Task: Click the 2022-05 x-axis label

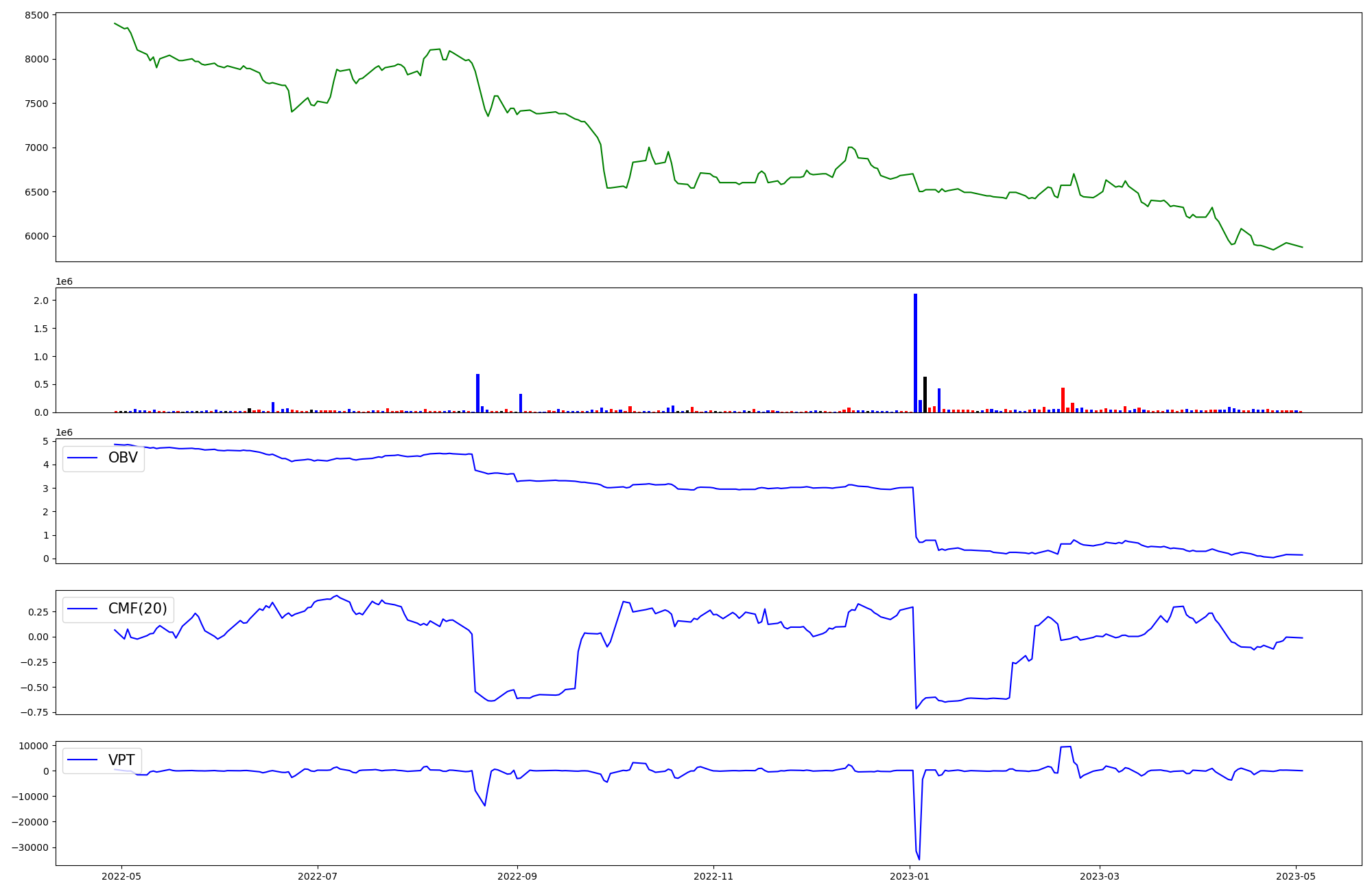Action: coord(121,876)
